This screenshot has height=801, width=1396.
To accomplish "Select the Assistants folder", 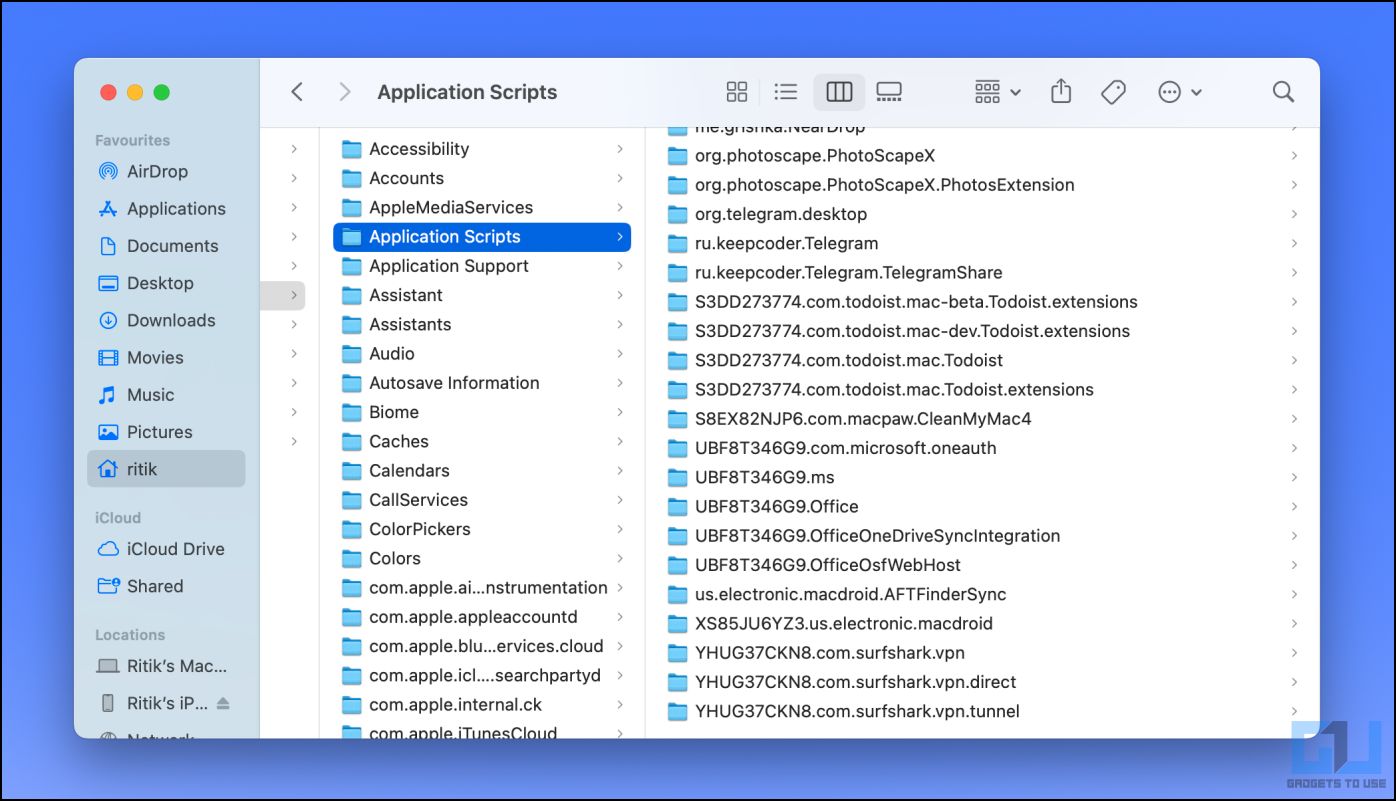I will coord(483,324).
